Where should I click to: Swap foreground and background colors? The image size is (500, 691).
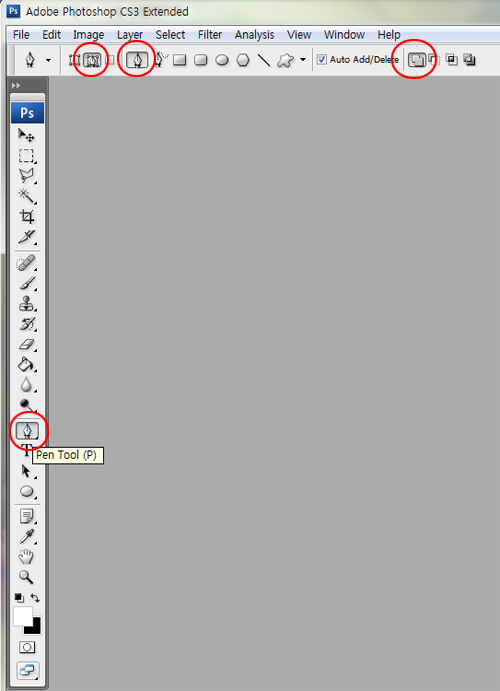(35, 598)
